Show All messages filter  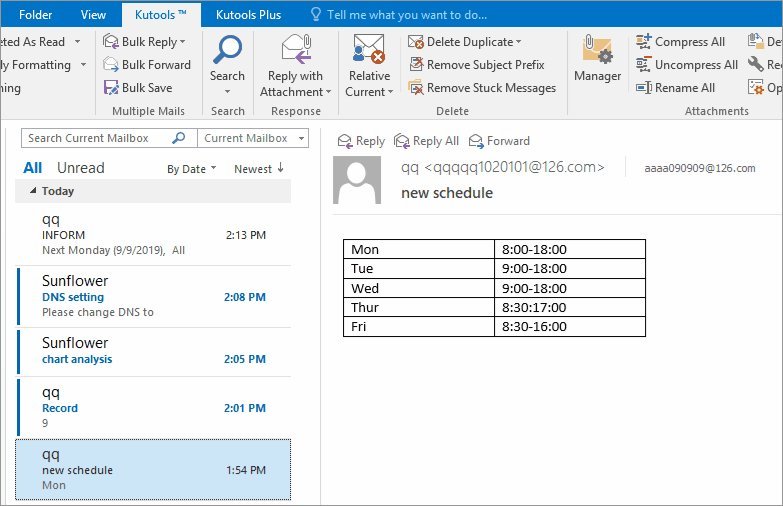point(32,168)
